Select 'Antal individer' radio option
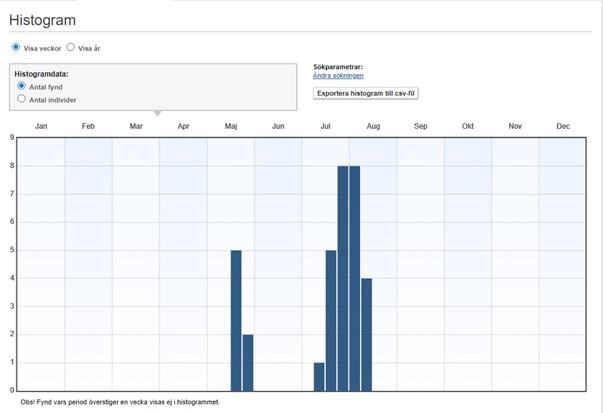The image size is (603, 413). [22, 99]
